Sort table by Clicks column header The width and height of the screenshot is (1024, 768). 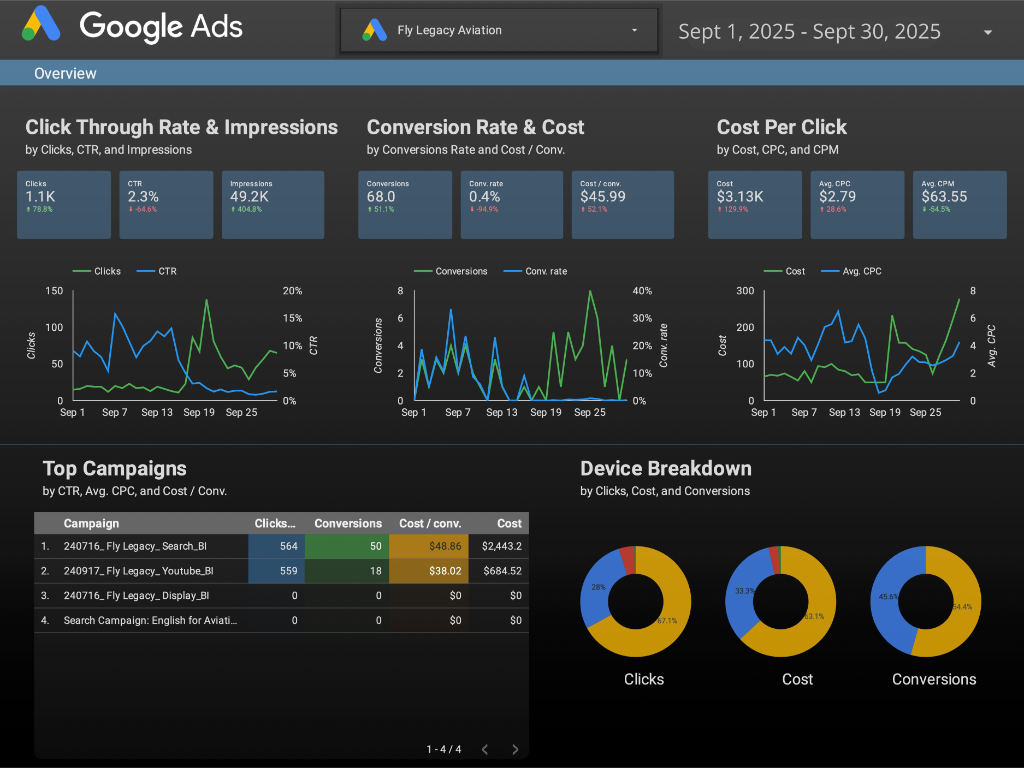(274, 523)
